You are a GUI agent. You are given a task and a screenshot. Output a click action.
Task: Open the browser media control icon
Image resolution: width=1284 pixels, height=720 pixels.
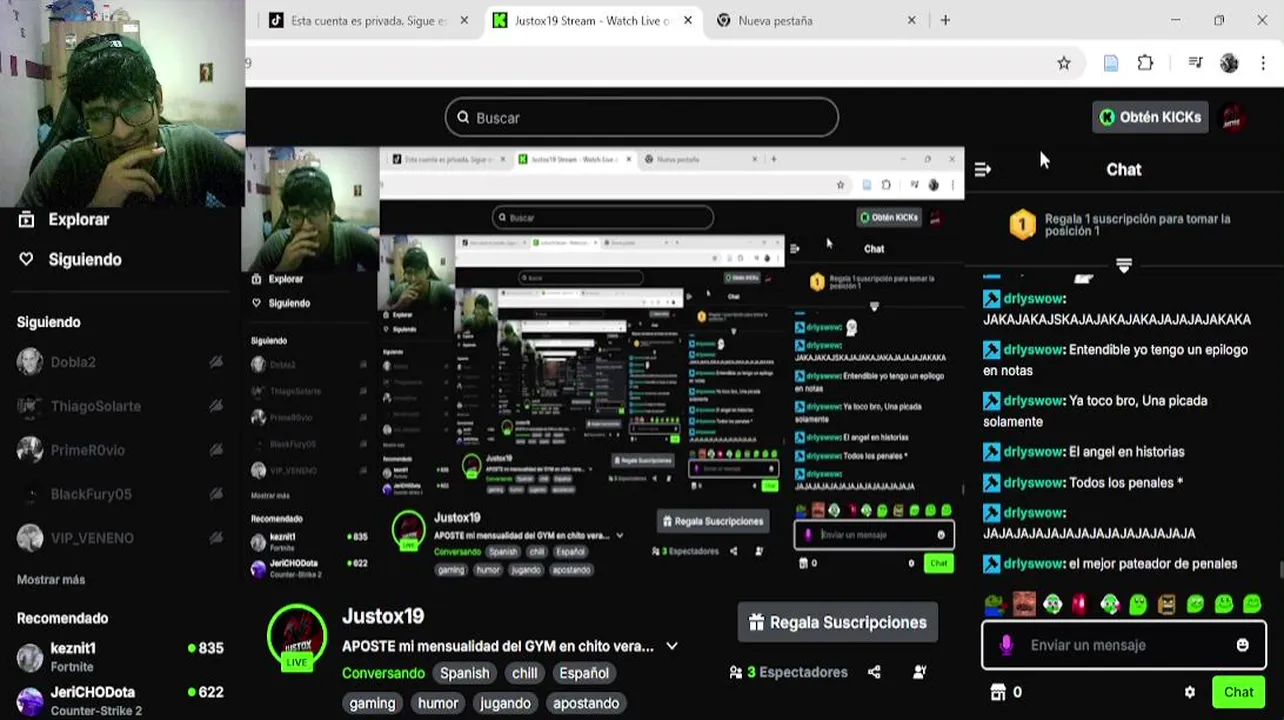1195,63
